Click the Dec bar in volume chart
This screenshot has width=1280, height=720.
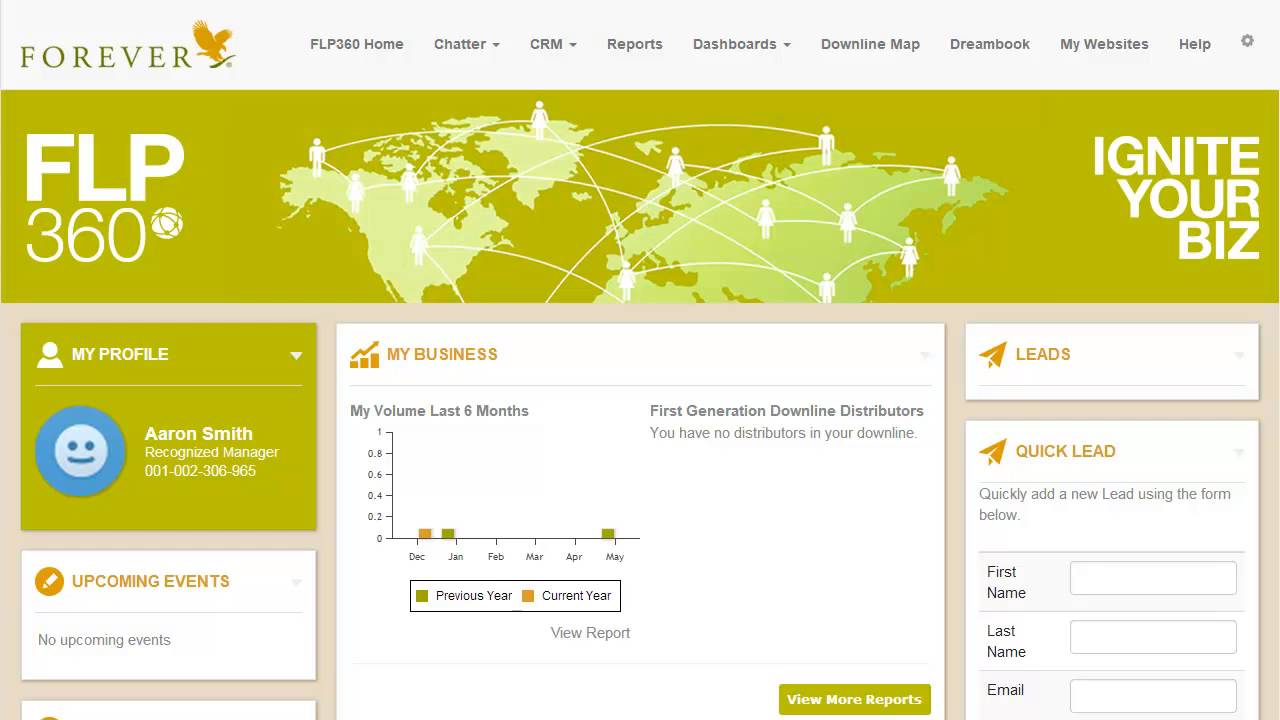tap(425, 533)
